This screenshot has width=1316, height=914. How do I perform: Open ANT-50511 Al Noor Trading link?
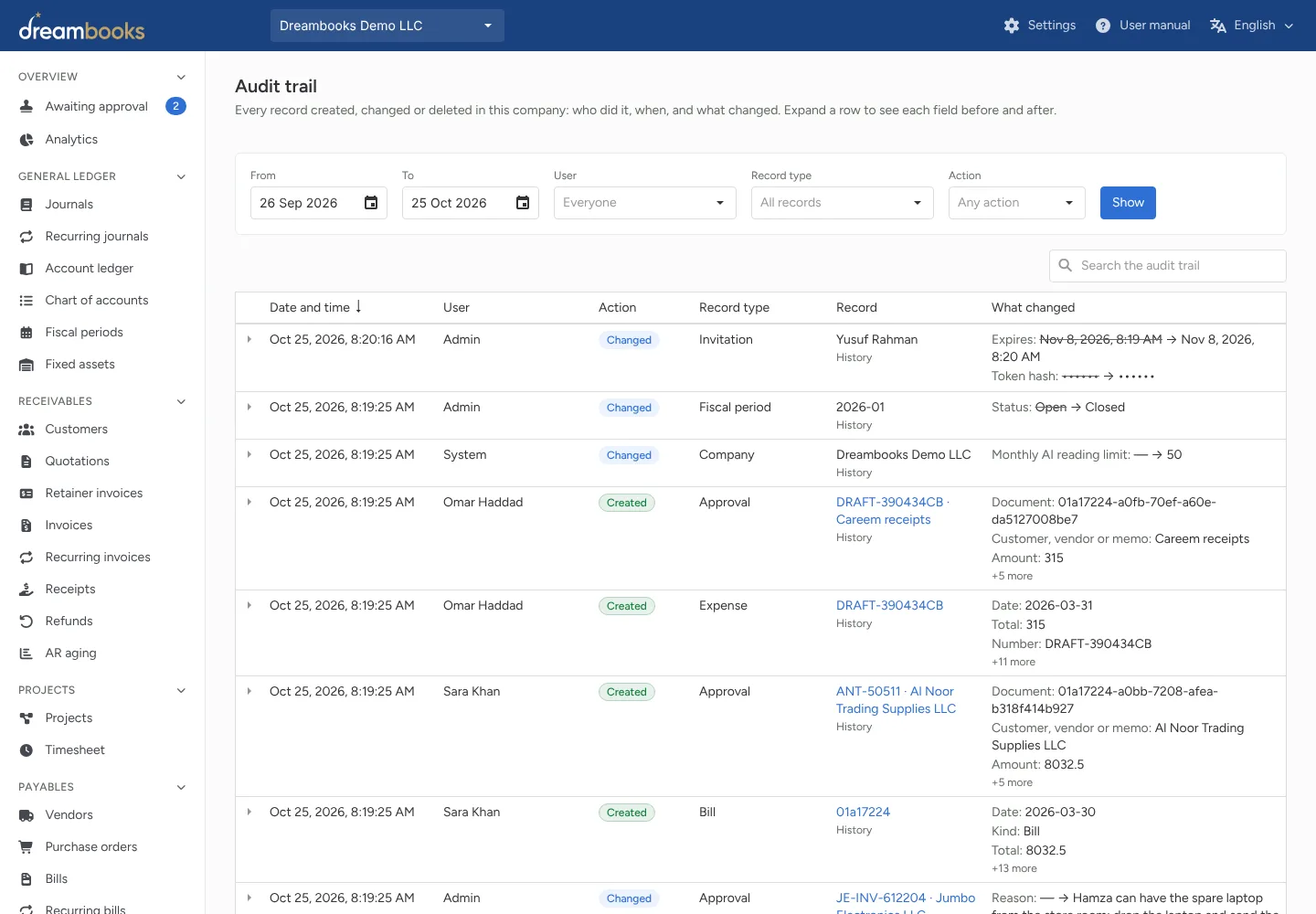(896, 700)
